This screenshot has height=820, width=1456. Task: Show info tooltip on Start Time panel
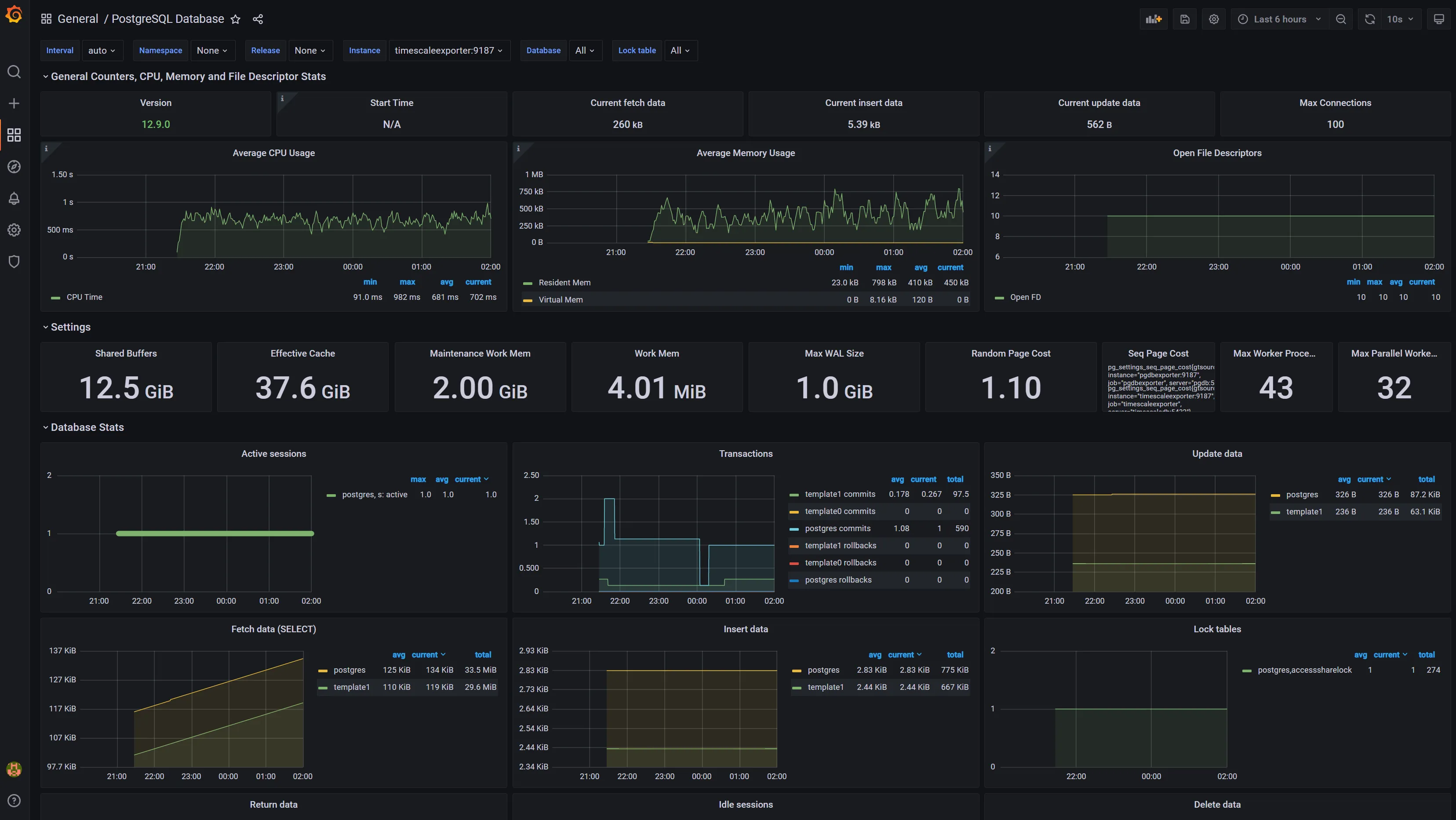coord(283,98)
